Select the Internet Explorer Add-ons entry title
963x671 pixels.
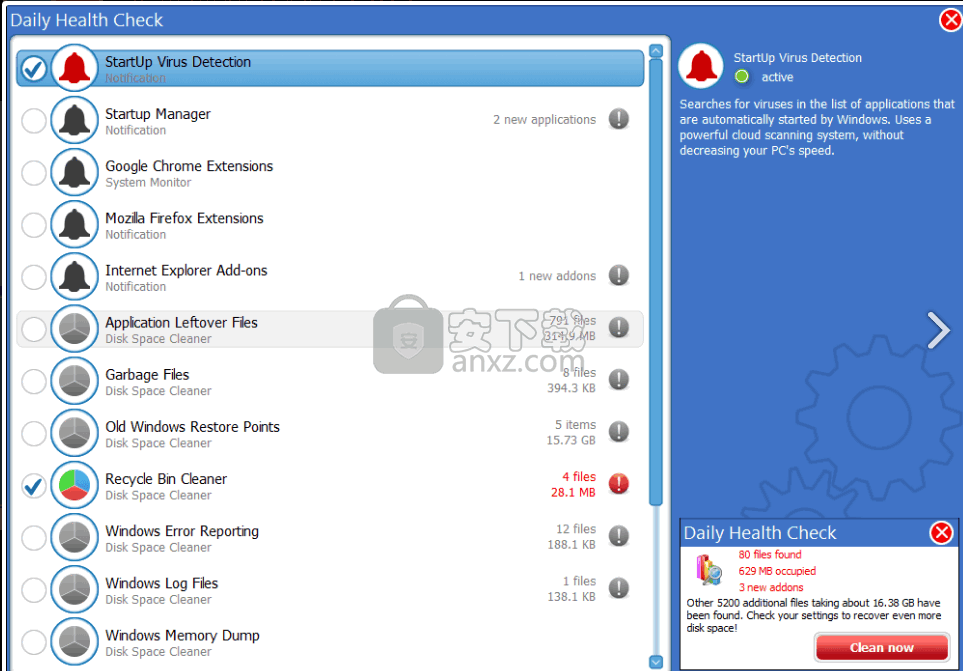186,271
